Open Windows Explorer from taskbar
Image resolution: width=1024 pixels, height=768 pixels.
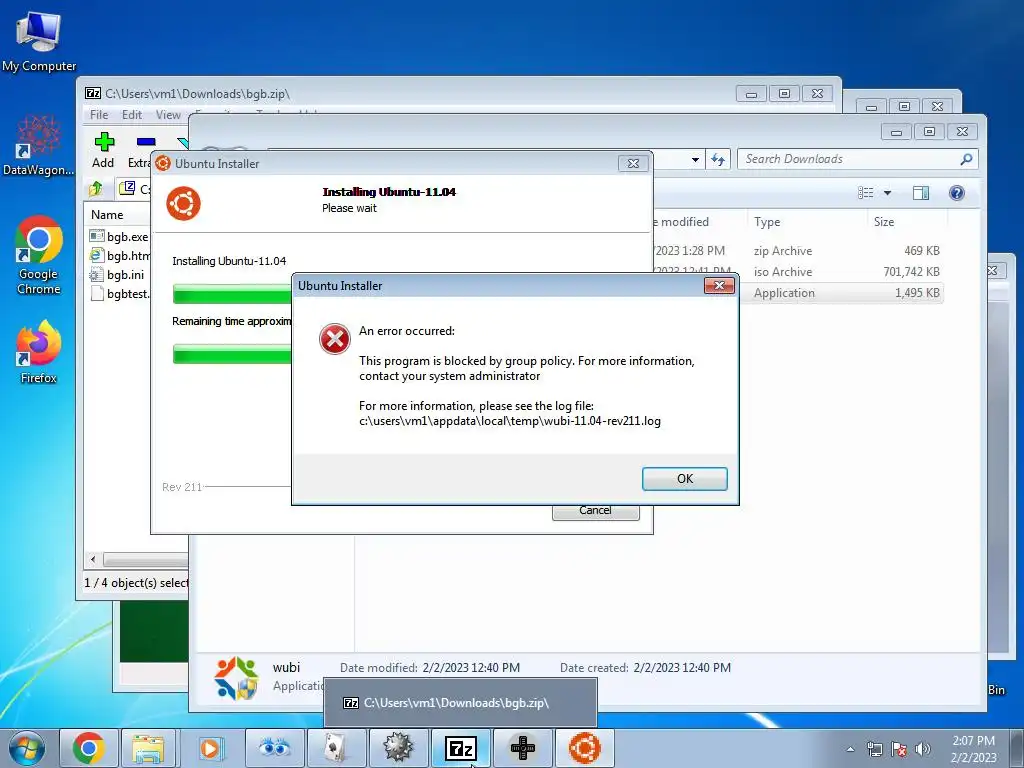(148, 748)
